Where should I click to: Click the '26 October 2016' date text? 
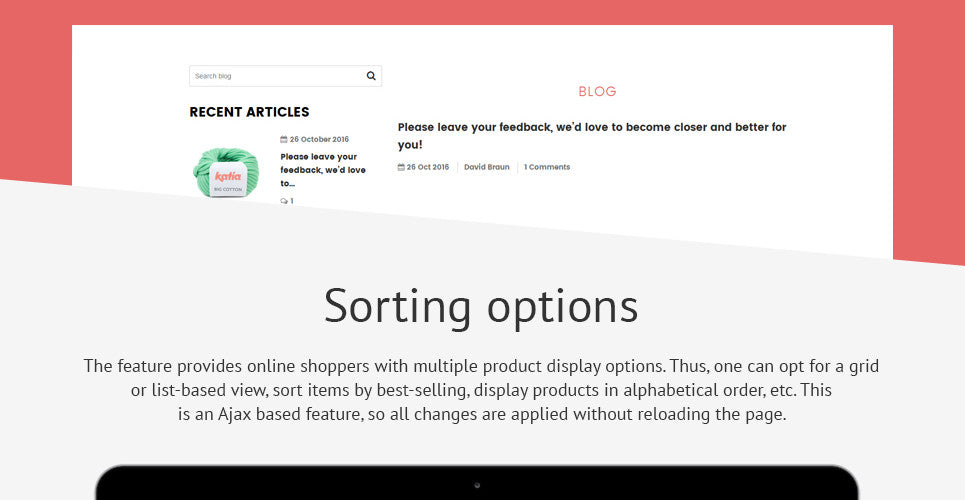coord(319,139)
